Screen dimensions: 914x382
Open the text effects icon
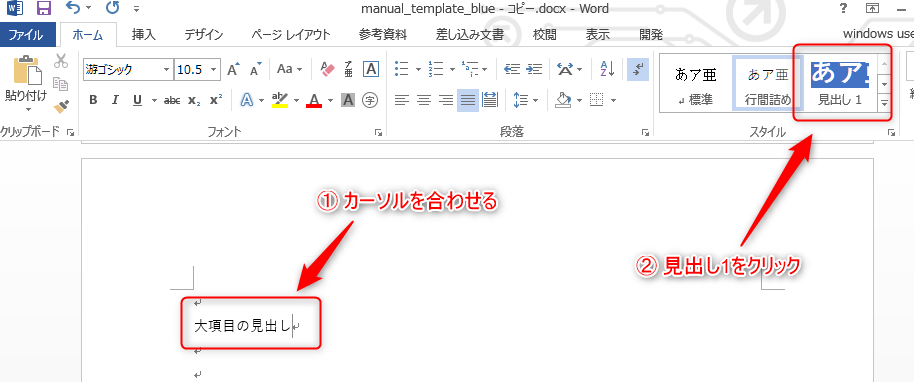247,100
